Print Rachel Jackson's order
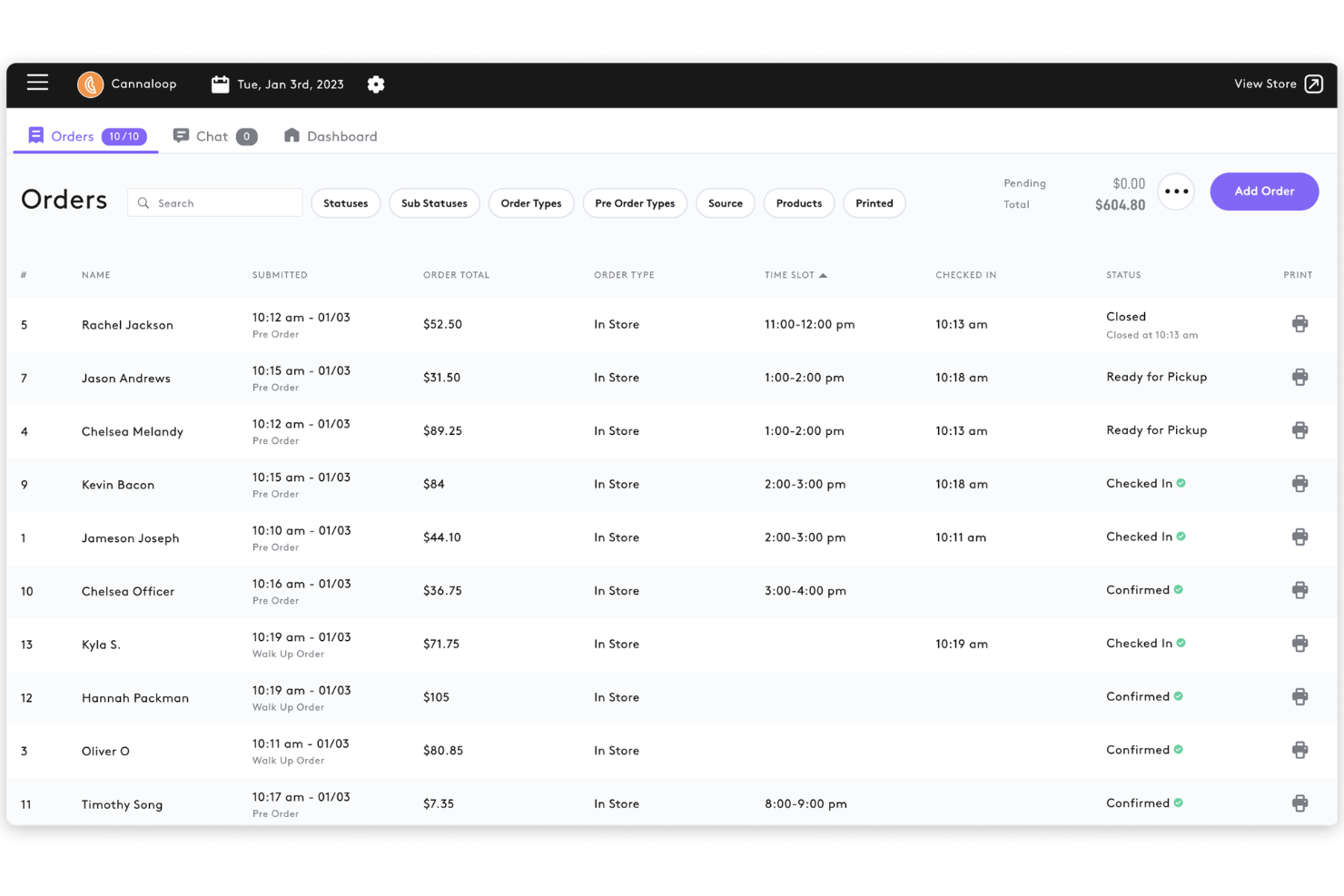Image resolution: width=1344 pixels, height=896 pixels. [1300, 324]
